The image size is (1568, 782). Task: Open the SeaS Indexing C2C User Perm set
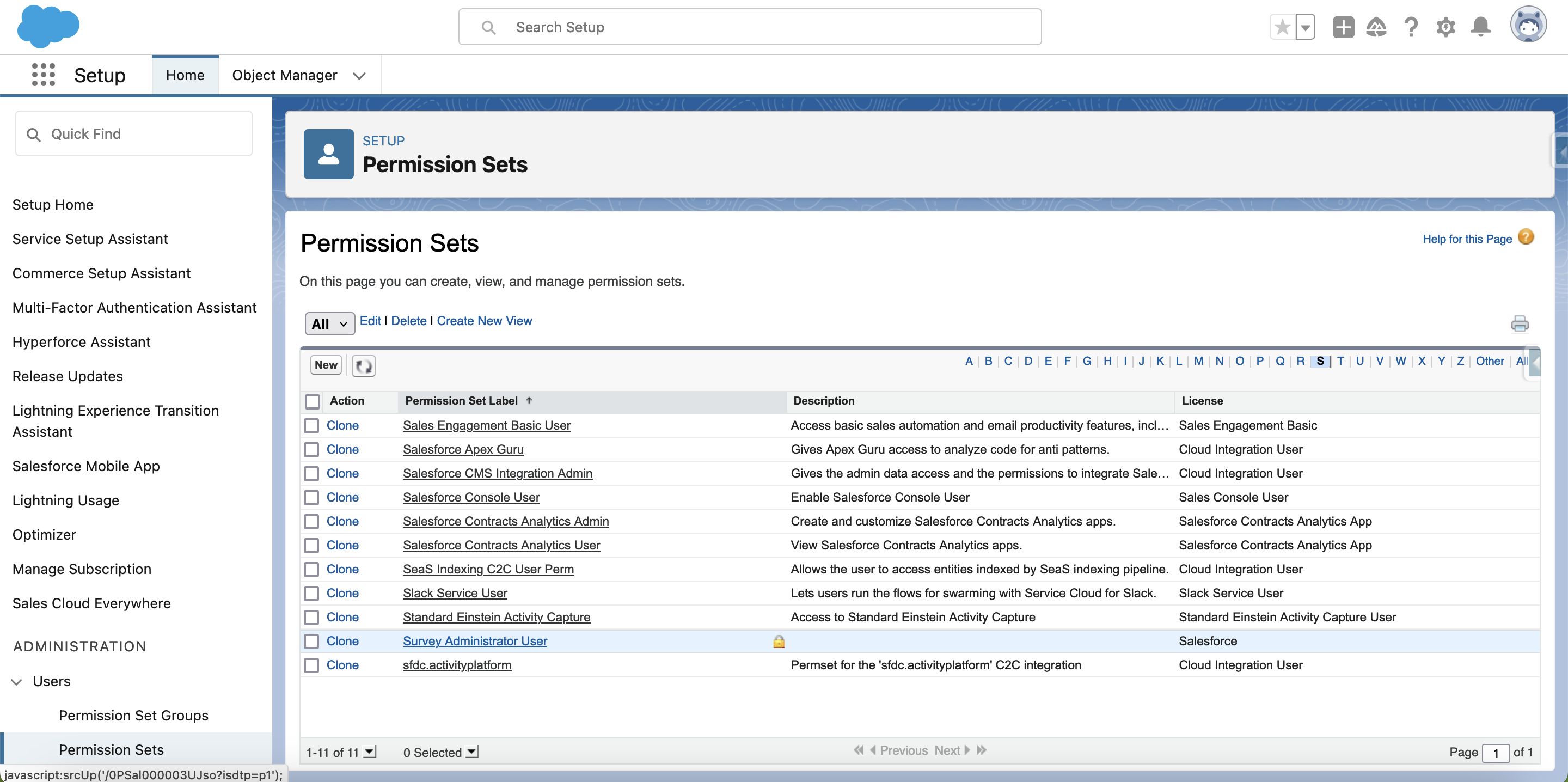(488, 570)
